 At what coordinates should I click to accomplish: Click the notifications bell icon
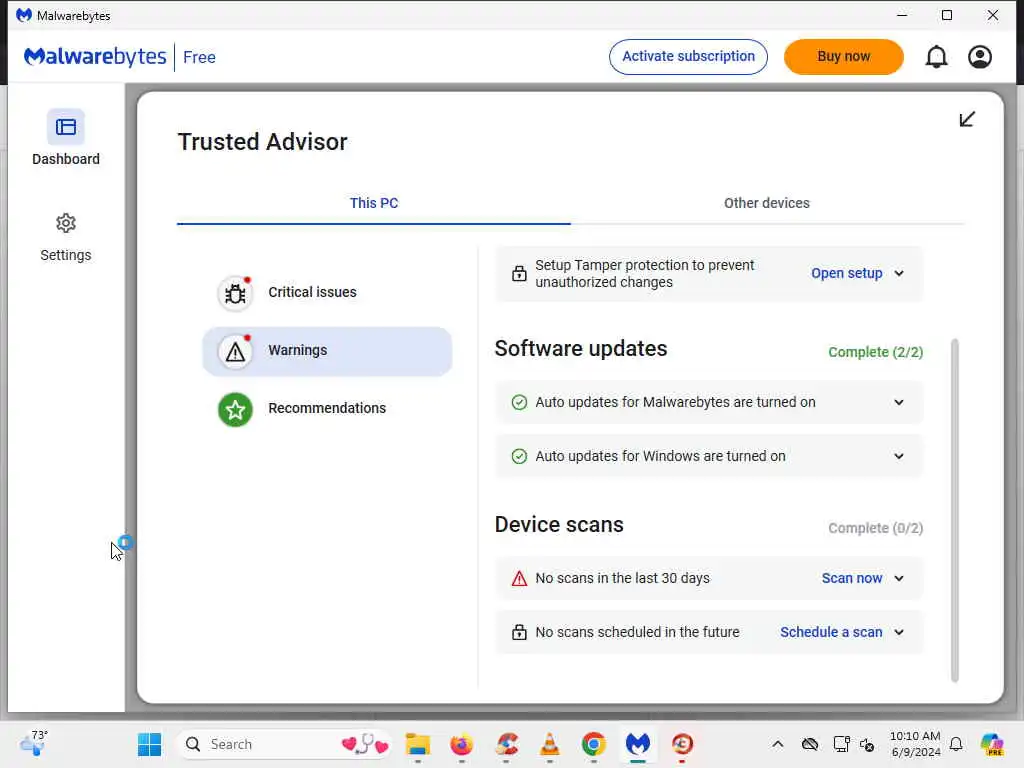click(x=936, y=57)
